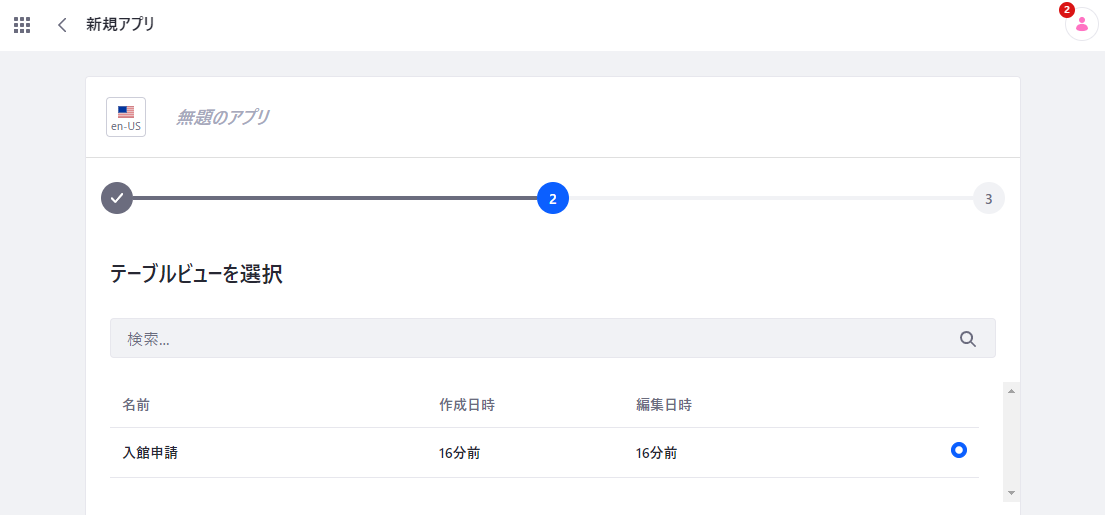Jump to step 3 circle
The height and width of the screenshot is (515, 1105).
pos(988,199)
